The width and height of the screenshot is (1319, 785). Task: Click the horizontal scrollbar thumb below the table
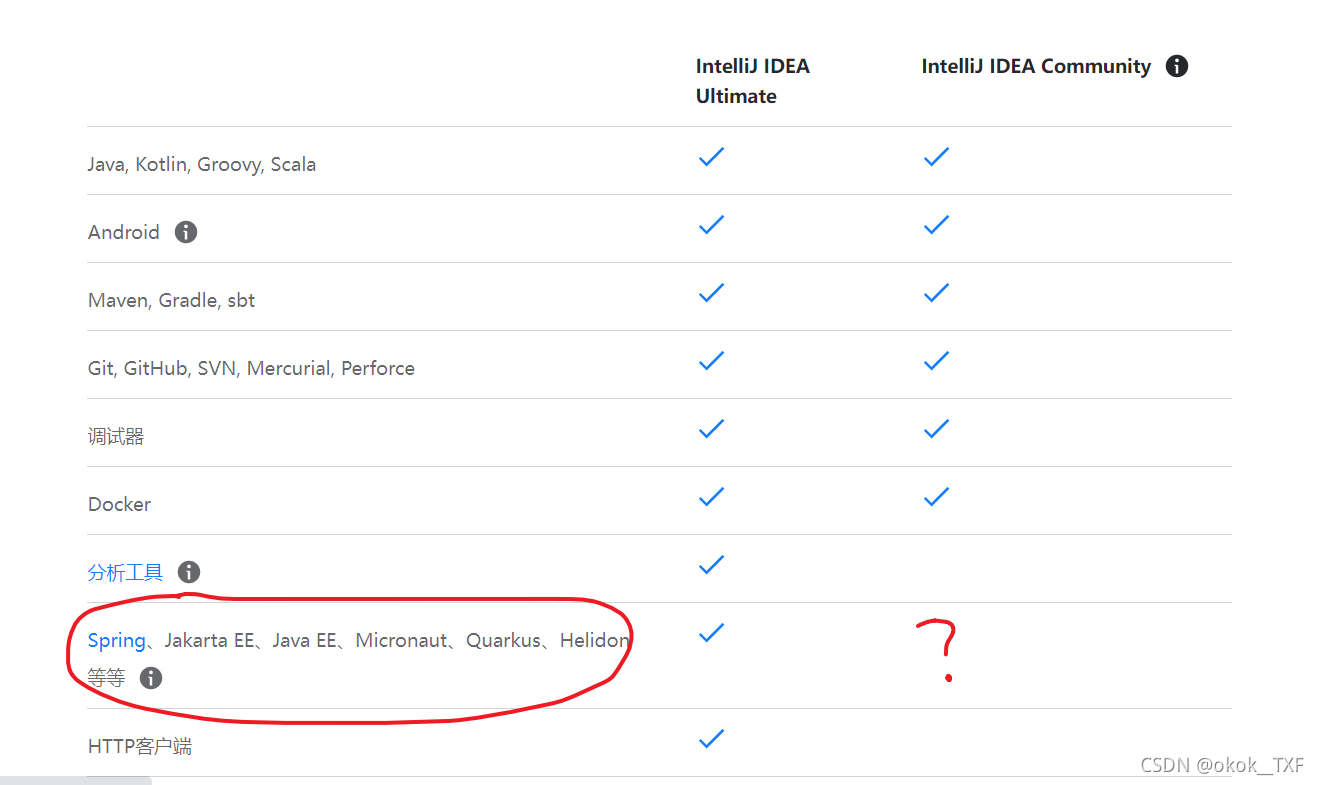coord(76,780)
